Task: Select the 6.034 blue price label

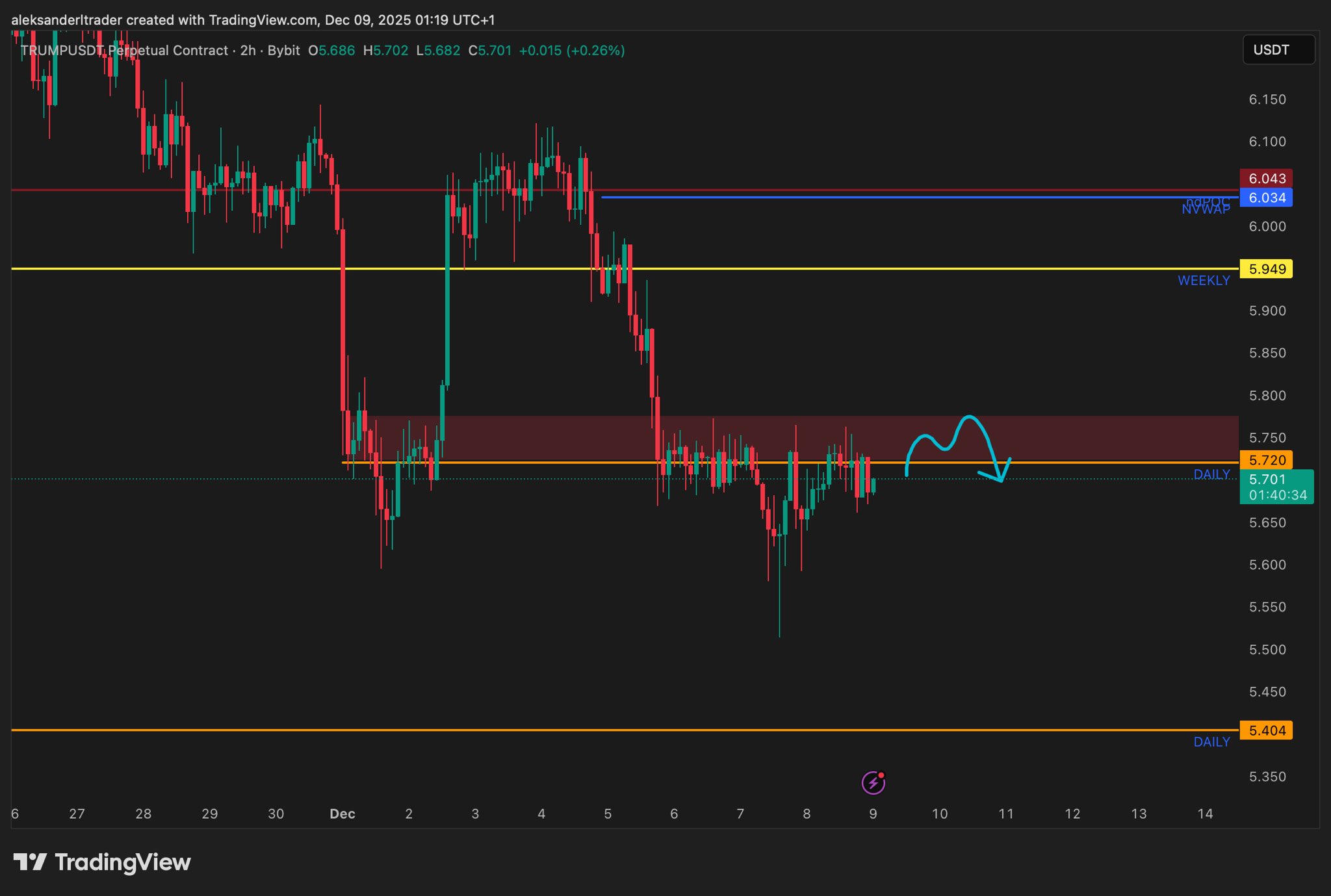Action: tap(1266, 198)
